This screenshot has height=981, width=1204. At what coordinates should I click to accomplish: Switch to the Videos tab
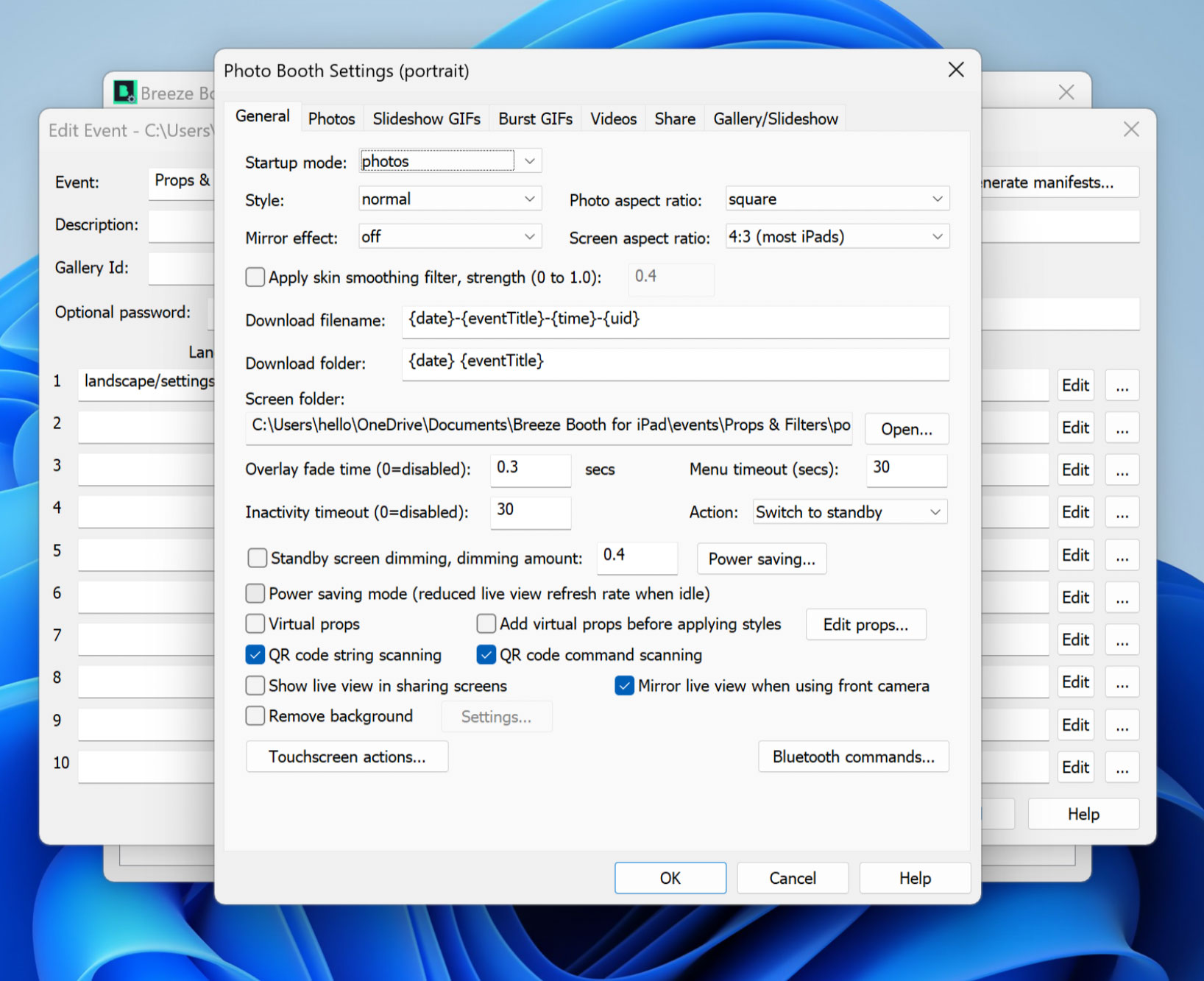point(613,119)
